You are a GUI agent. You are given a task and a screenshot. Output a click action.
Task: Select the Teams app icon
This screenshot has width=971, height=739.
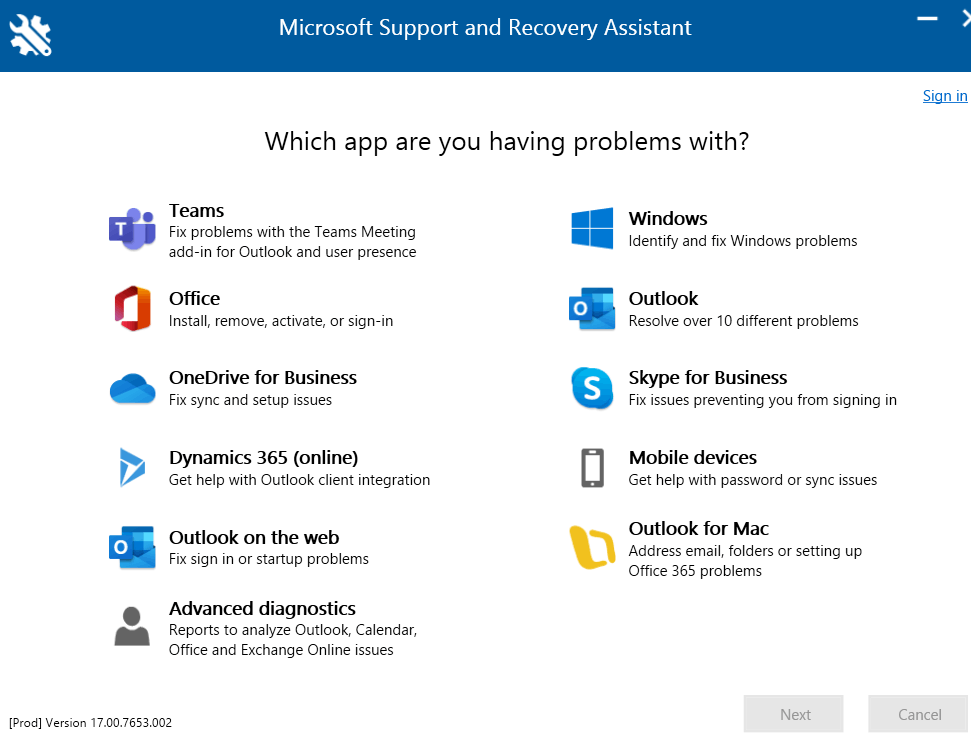tap(132, 229)
